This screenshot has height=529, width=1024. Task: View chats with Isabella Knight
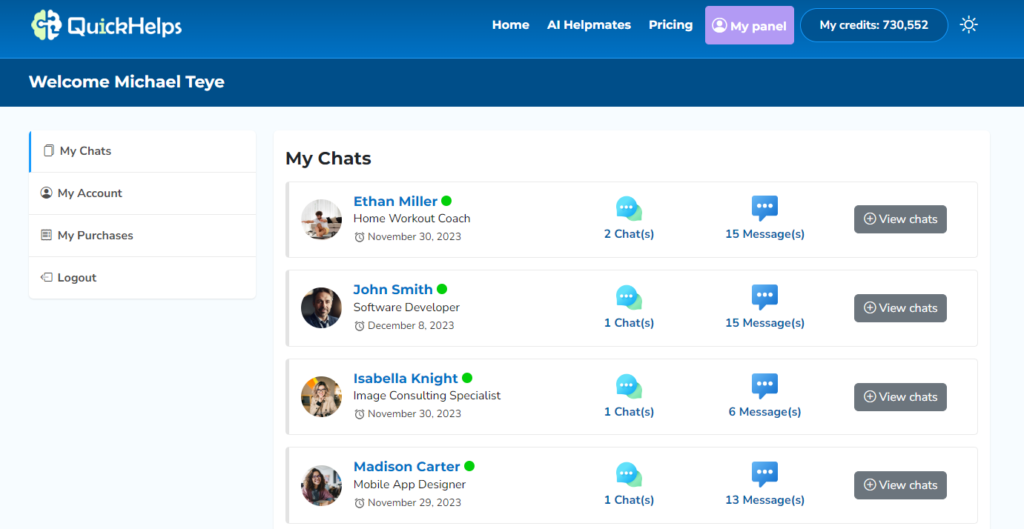[900, 397]
